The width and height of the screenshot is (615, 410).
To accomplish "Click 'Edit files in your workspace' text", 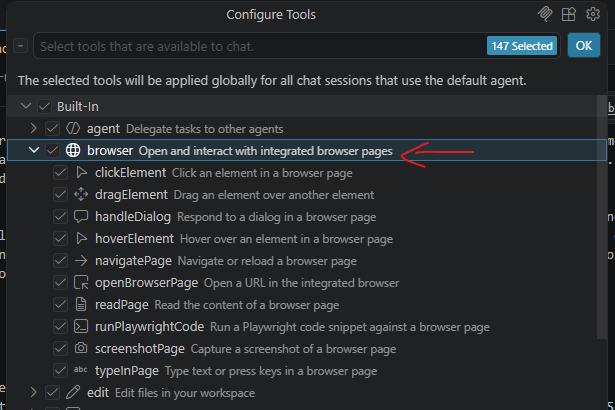I will coord(185,393).
